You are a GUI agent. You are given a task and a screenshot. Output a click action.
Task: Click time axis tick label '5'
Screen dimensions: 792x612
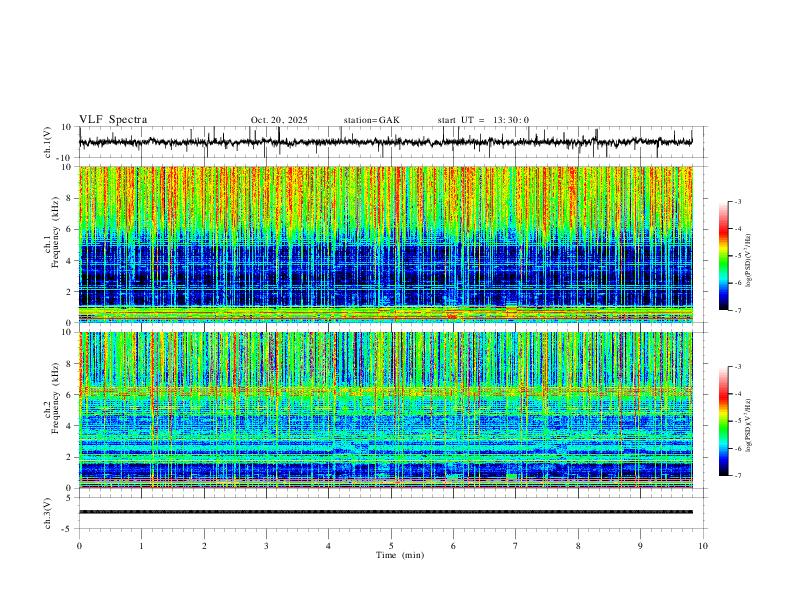(391, 546)
